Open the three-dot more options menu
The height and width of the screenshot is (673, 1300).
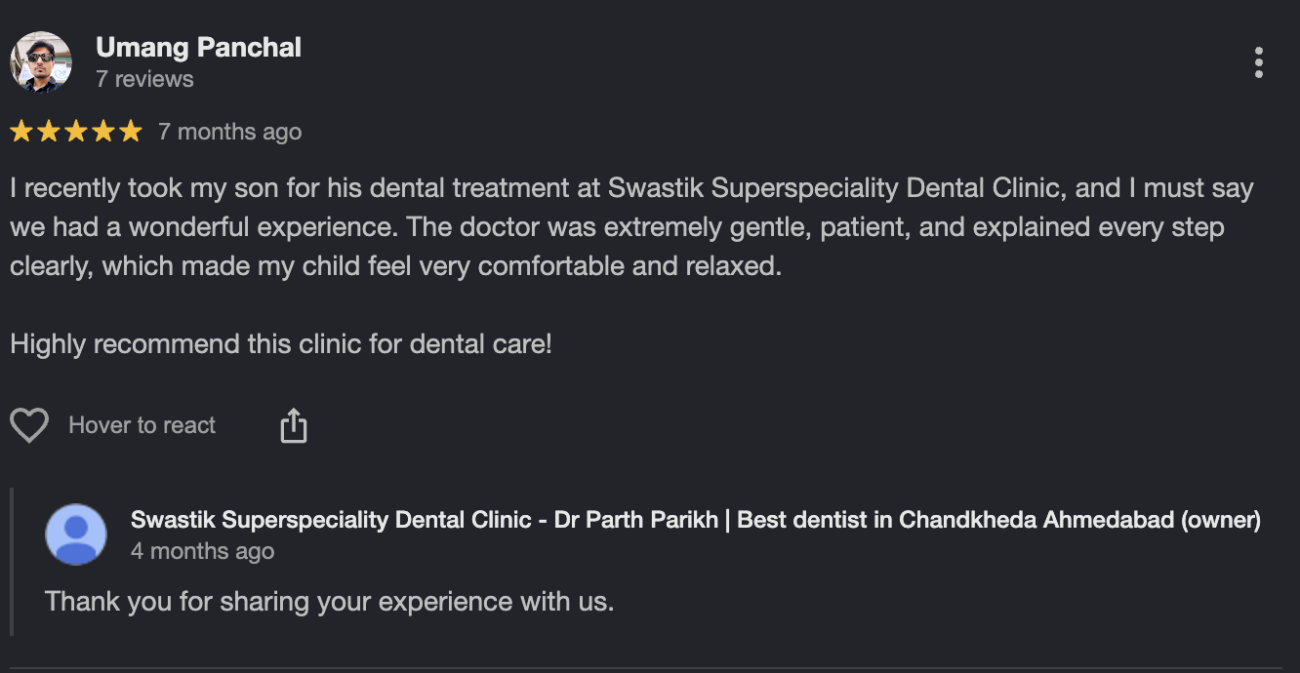pyautogui.click(x=1258, y=63)
